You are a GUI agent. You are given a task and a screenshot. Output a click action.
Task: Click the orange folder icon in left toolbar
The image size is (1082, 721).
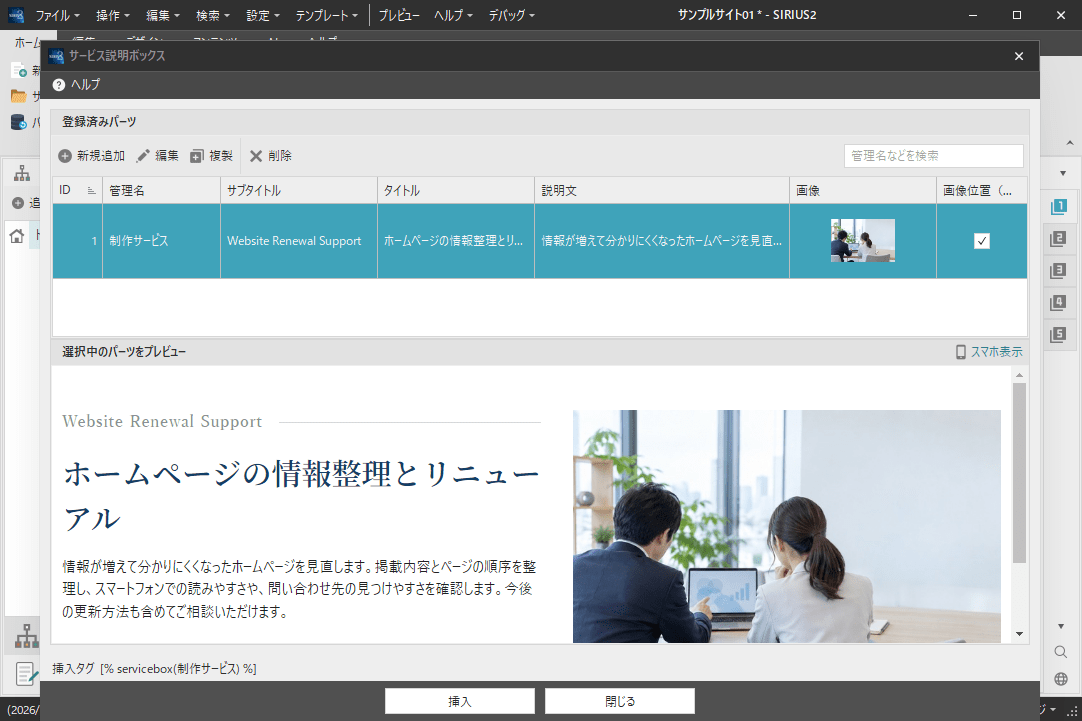19,96
